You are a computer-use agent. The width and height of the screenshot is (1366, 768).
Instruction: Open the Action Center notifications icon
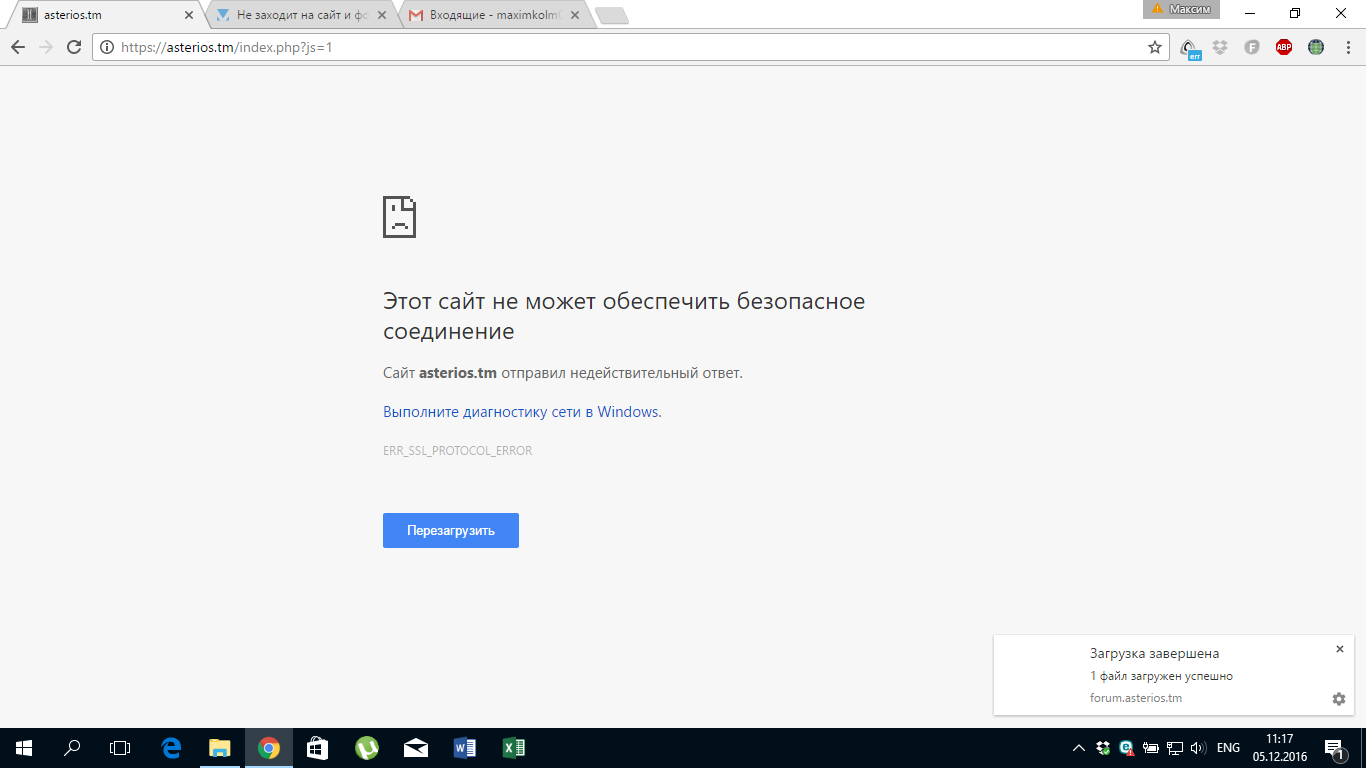point(1334,748)
